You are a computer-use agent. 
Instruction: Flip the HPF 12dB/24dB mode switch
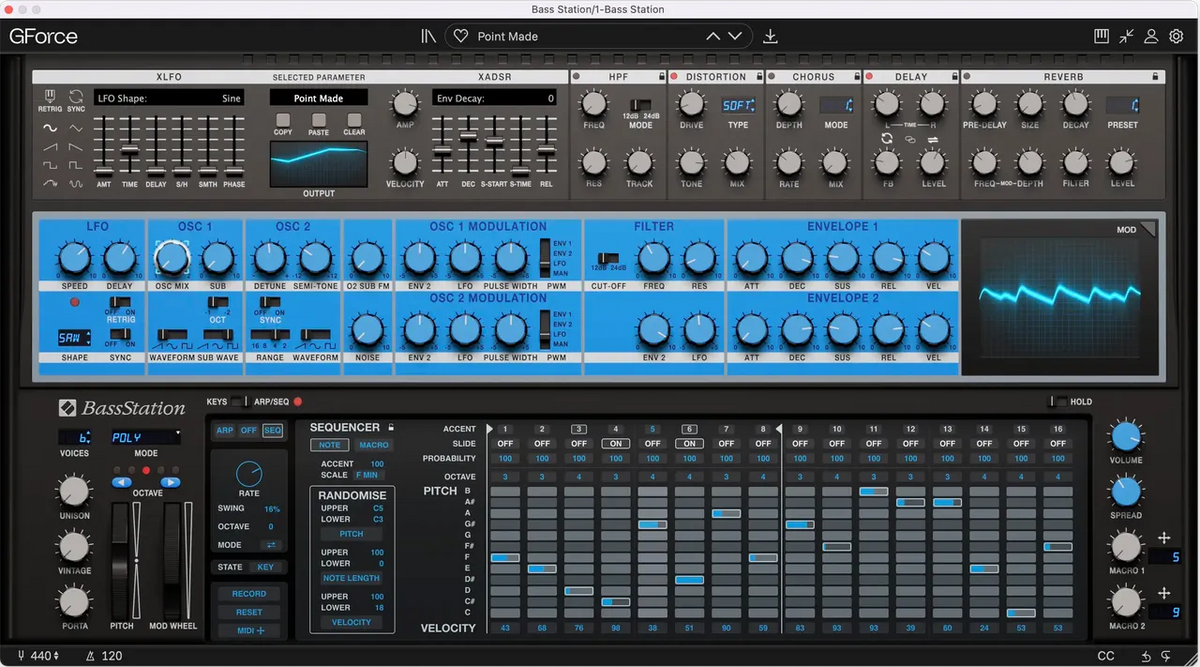coord(640,104)
